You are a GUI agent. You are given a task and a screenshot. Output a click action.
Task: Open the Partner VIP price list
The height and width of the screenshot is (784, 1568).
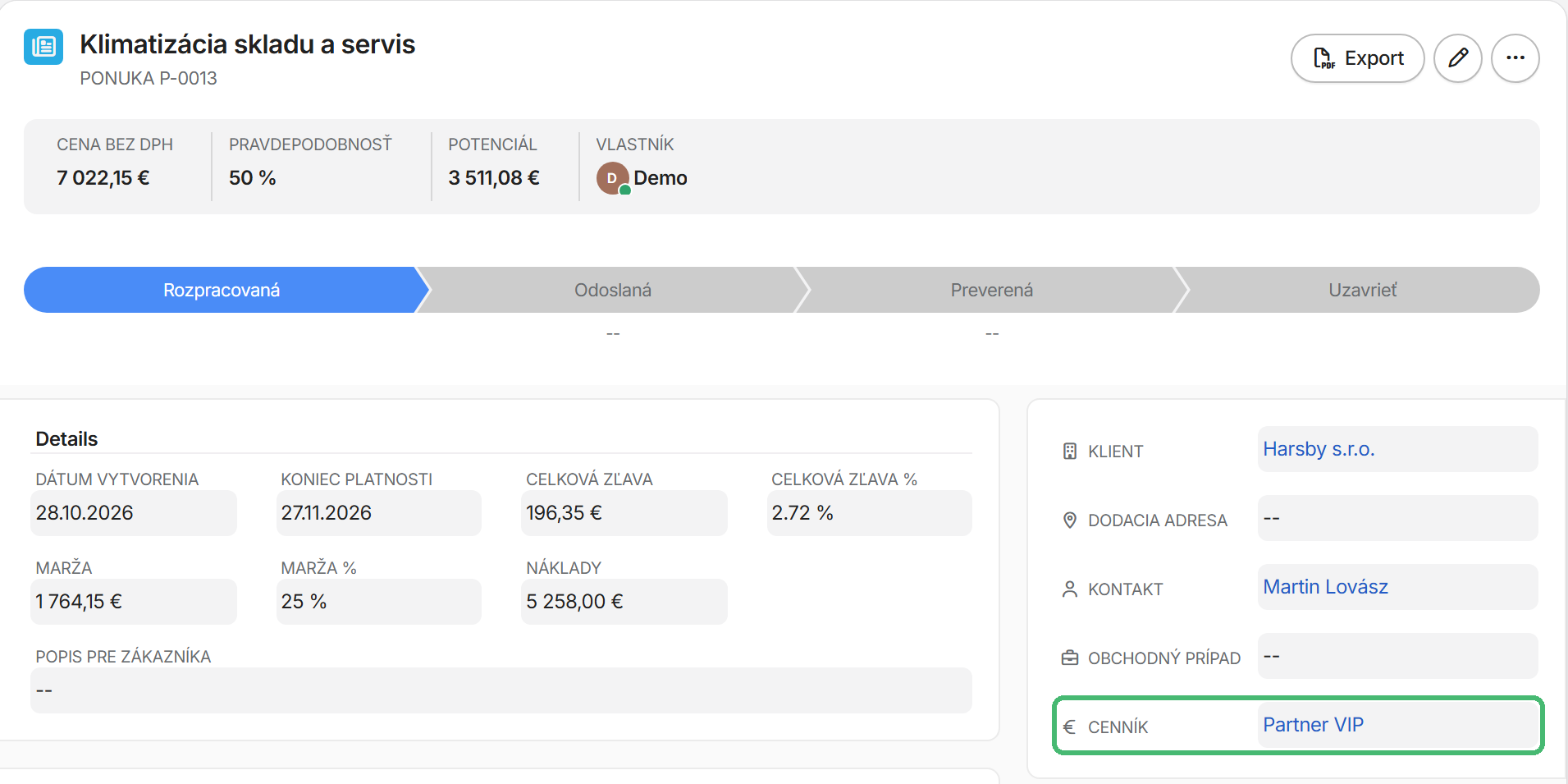[1313, 725]
